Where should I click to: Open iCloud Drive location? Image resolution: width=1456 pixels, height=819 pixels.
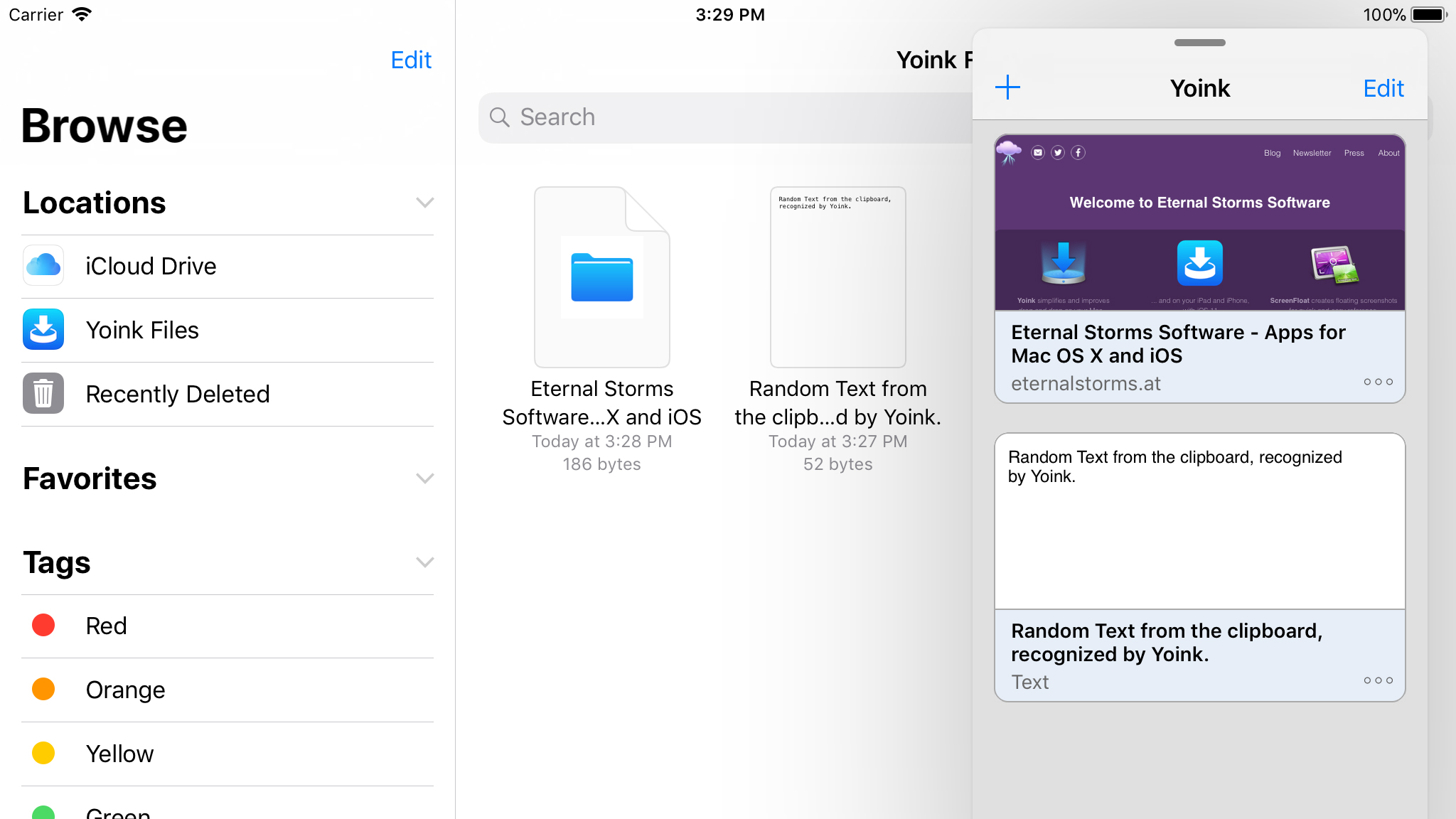(227, 266)
